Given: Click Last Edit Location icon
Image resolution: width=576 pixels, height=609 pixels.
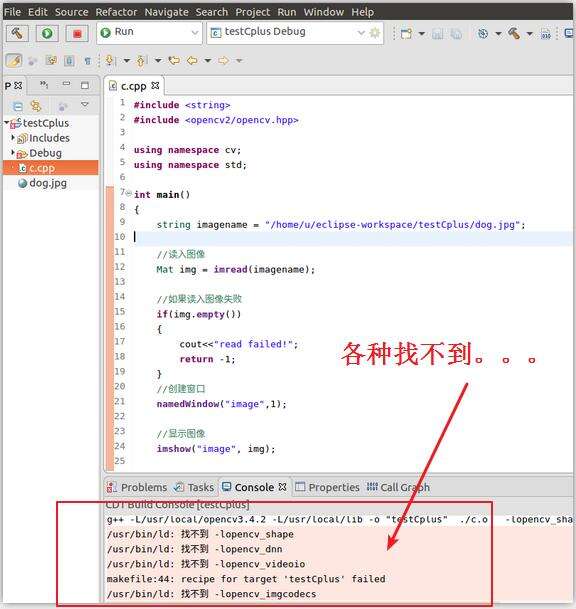Looking at the screenshot, I should (x=174, y=60).
